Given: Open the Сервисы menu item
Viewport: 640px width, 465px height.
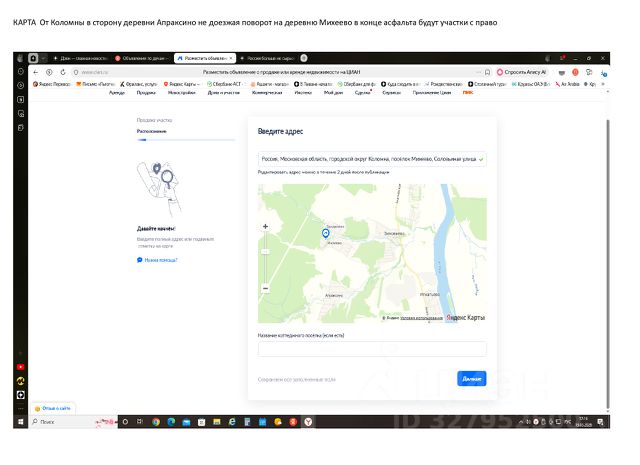Looking at the screenshot, I should click(391, 93).
